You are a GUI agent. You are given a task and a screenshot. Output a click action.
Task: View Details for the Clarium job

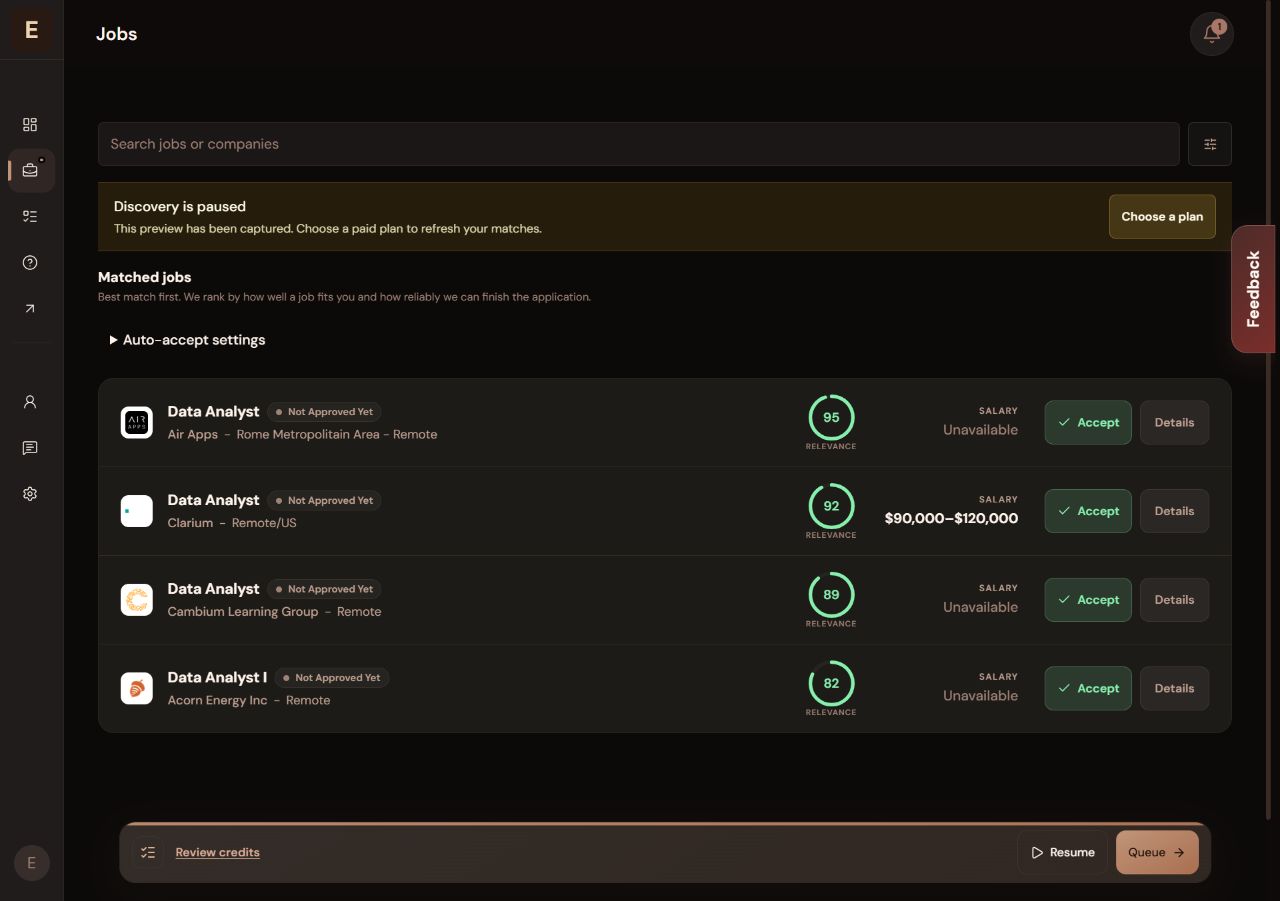point(1174,511)
